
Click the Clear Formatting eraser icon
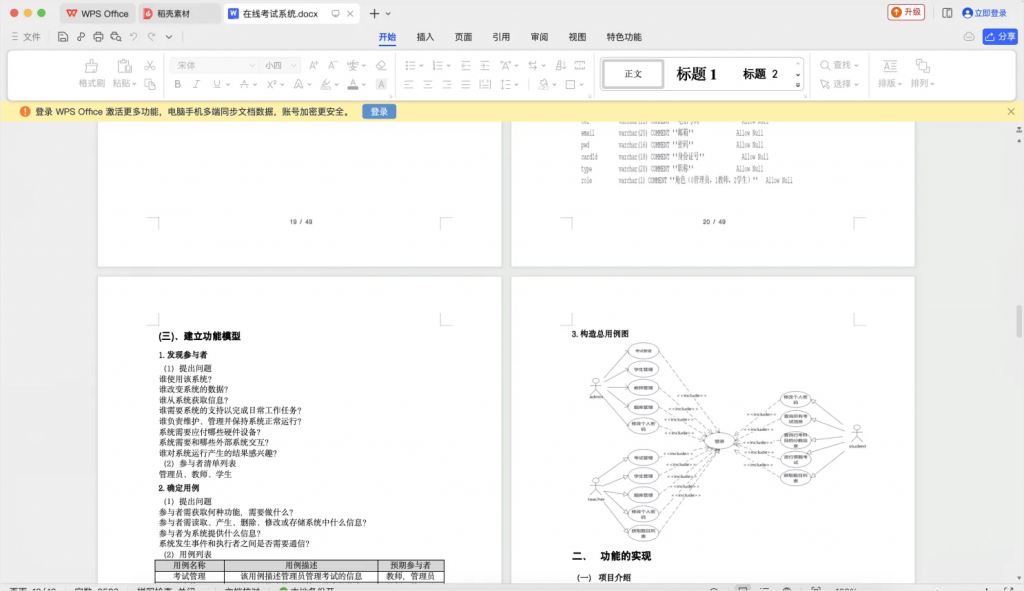[x=380, y=65]
